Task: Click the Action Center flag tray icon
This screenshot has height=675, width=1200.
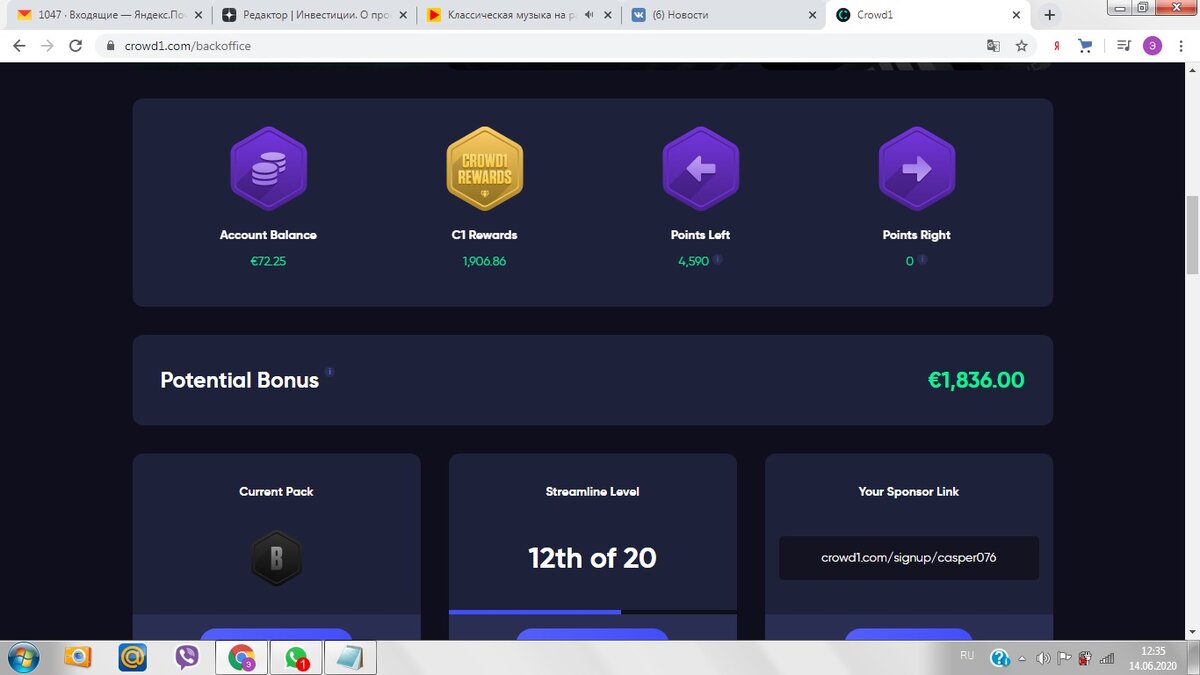Action: (1066, 657)
